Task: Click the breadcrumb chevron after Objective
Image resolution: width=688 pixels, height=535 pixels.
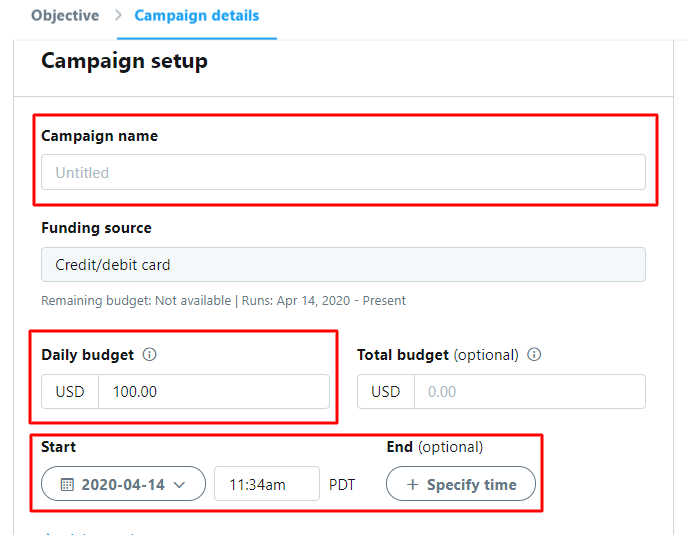Action: click(118, 15)
